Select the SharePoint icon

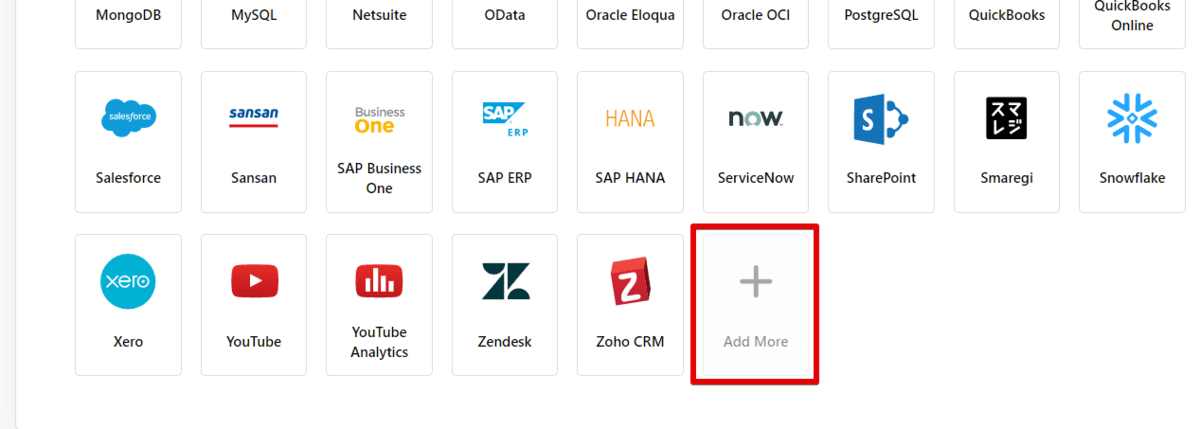click(881, 119)
